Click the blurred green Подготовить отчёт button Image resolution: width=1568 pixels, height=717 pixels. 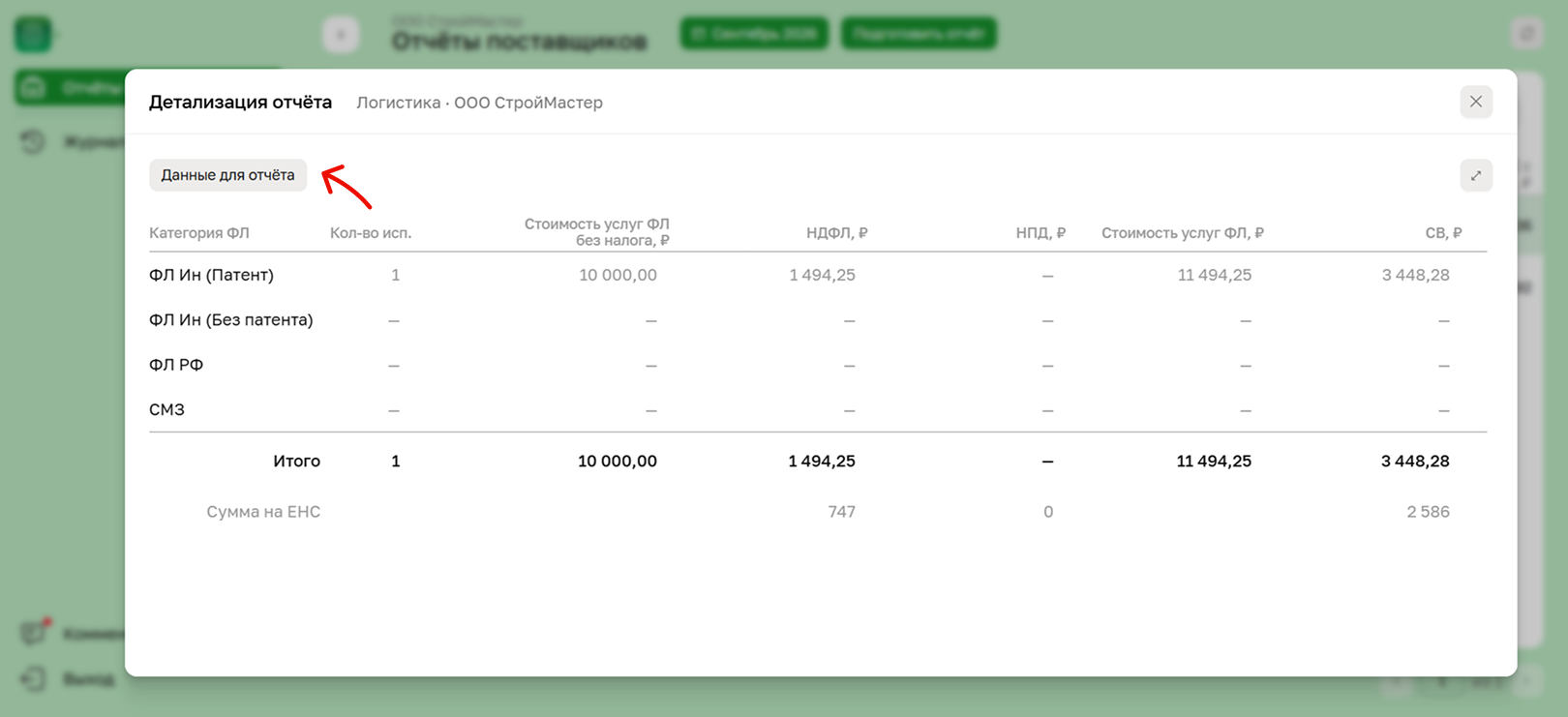(x=919, y=34)
